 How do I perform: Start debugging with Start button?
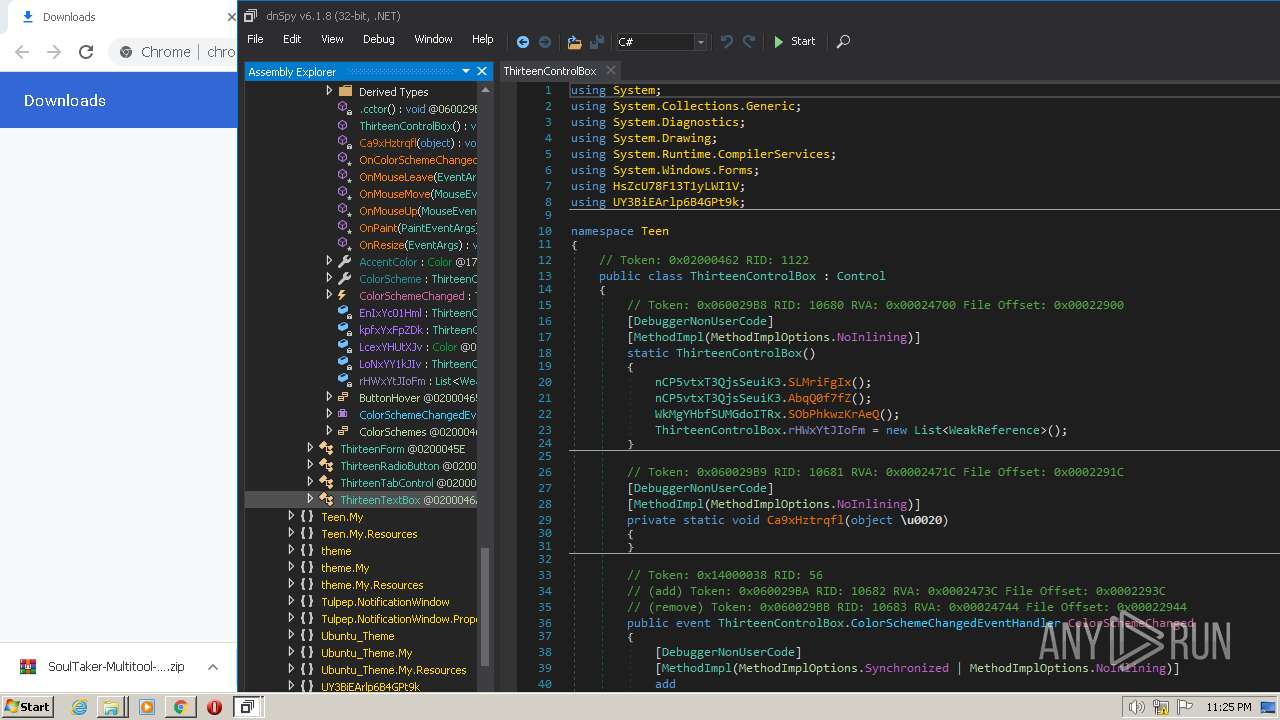pos(795,42)
